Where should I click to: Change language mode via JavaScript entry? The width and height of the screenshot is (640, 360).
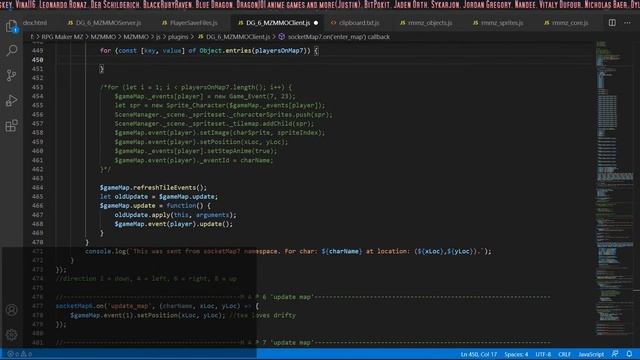click(591, 354)
